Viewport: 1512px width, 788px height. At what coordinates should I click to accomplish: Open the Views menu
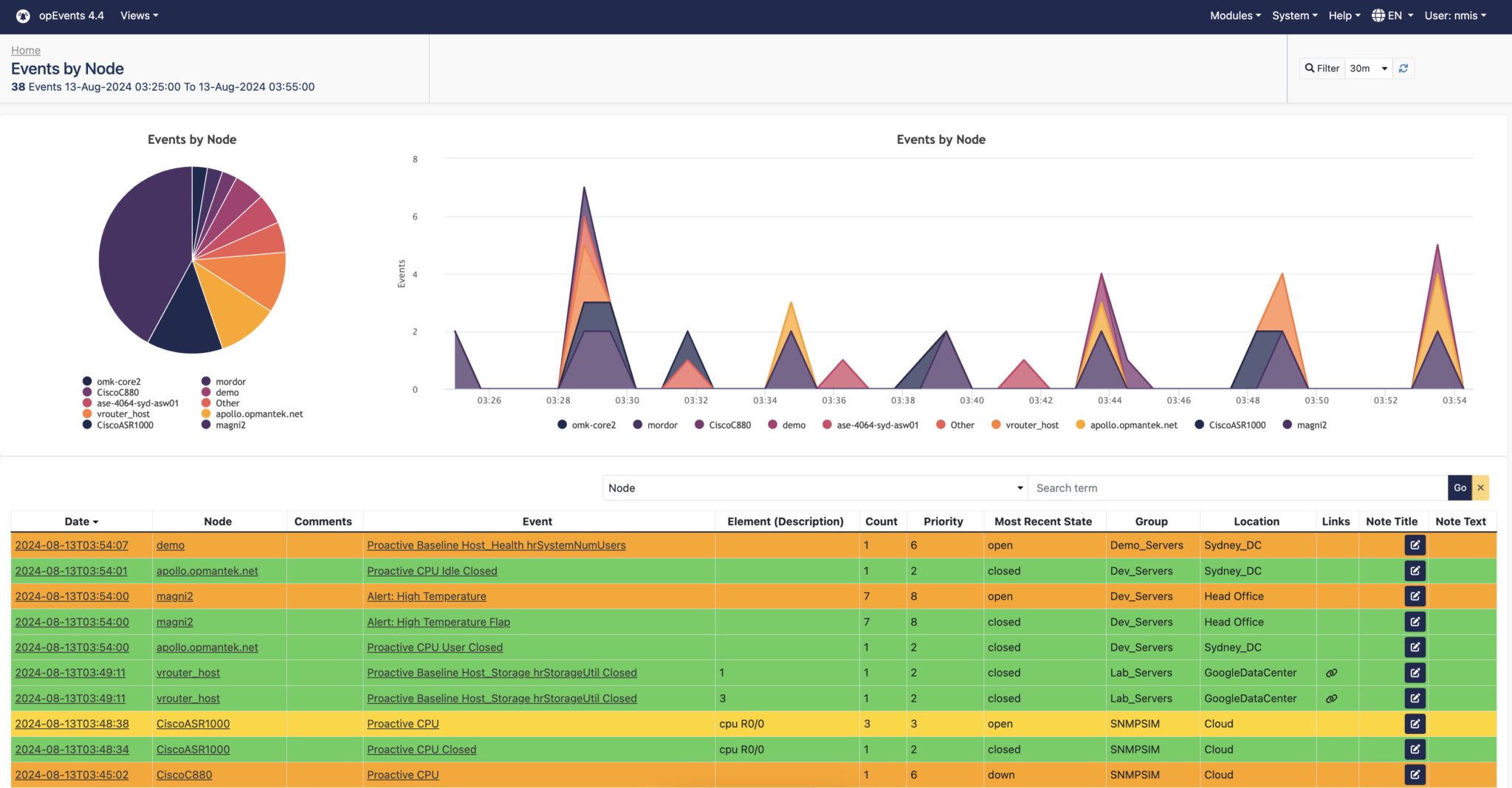tap(139, 16)
